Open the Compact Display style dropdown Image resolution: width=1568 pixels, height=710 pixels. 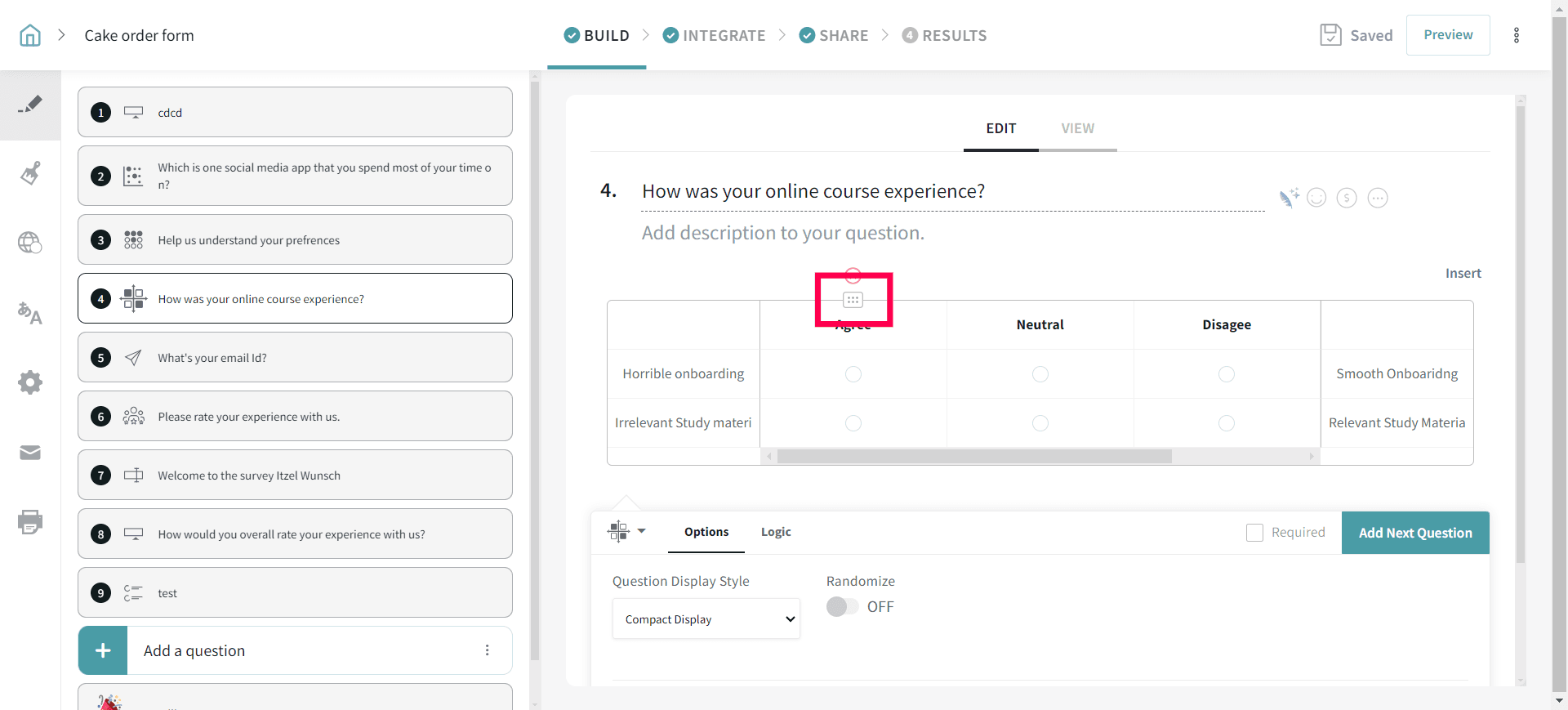pos(706,619)
